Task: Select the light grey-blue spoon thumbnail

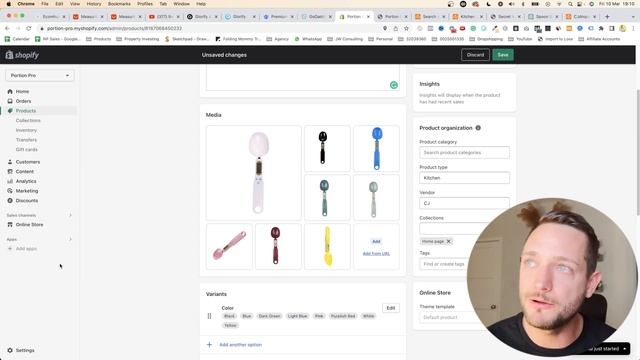Action: point(376,198)
